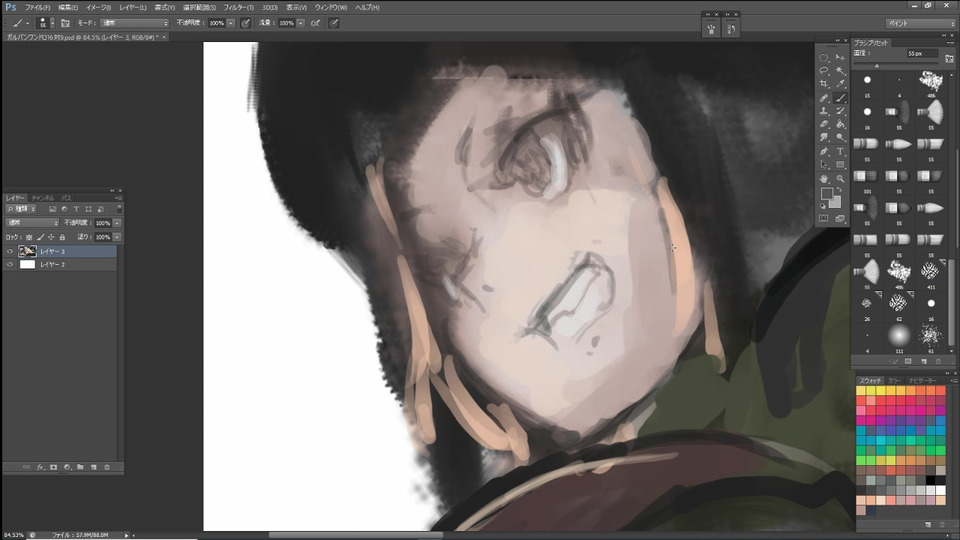
Task: Open the layer blend mode dropdown
Action: click(x=32, y=223)
